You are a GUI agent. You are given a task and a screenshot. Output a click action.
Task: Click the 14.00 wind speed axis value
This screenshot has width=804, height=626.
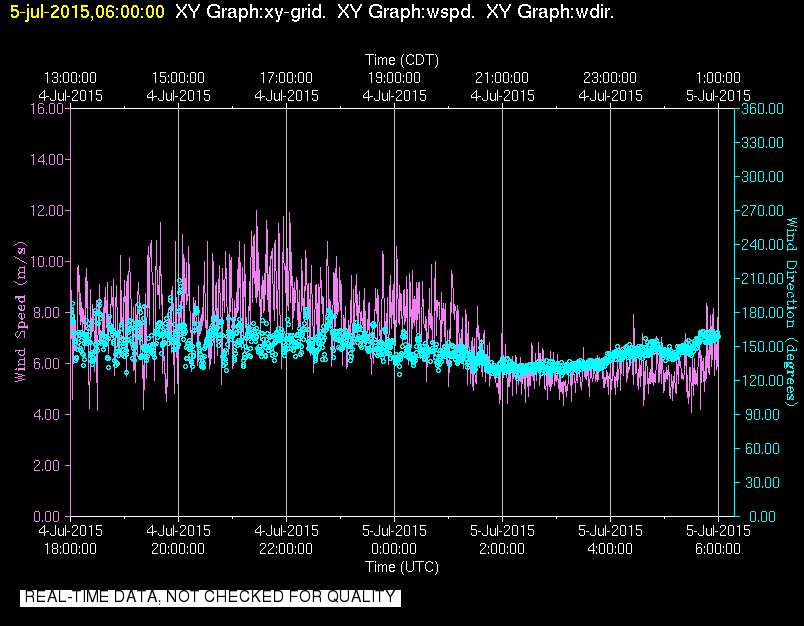pos(47,159)
